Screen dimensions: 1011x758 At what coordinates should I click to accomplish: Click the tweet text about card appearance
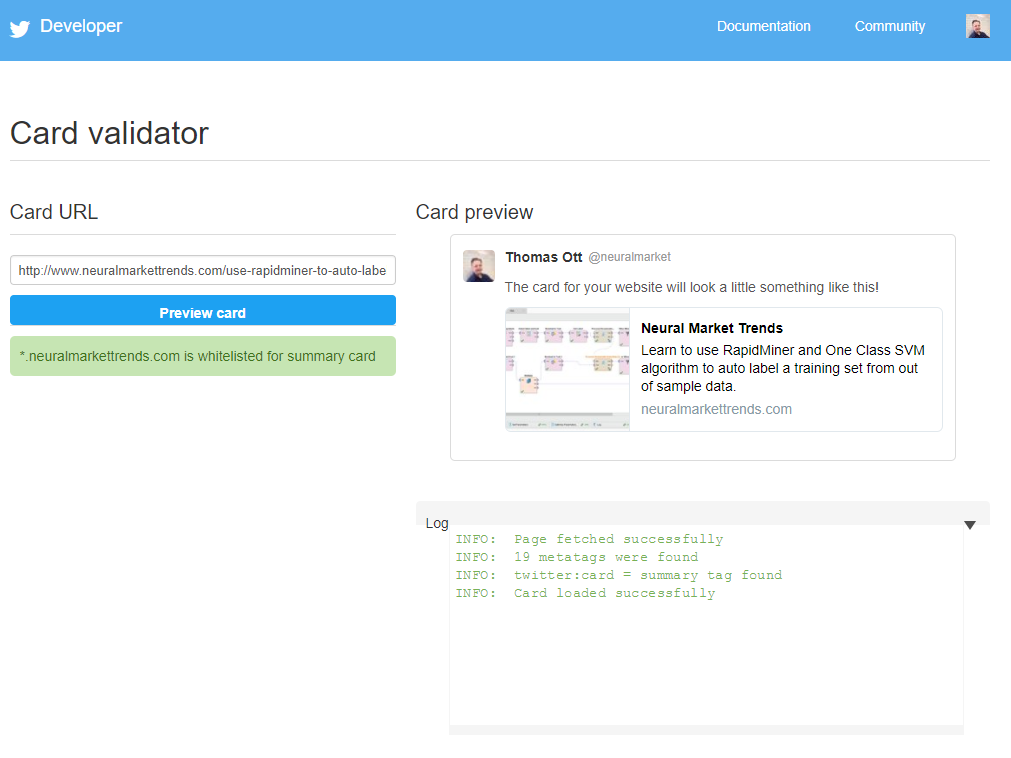click(x=692, y=287)
